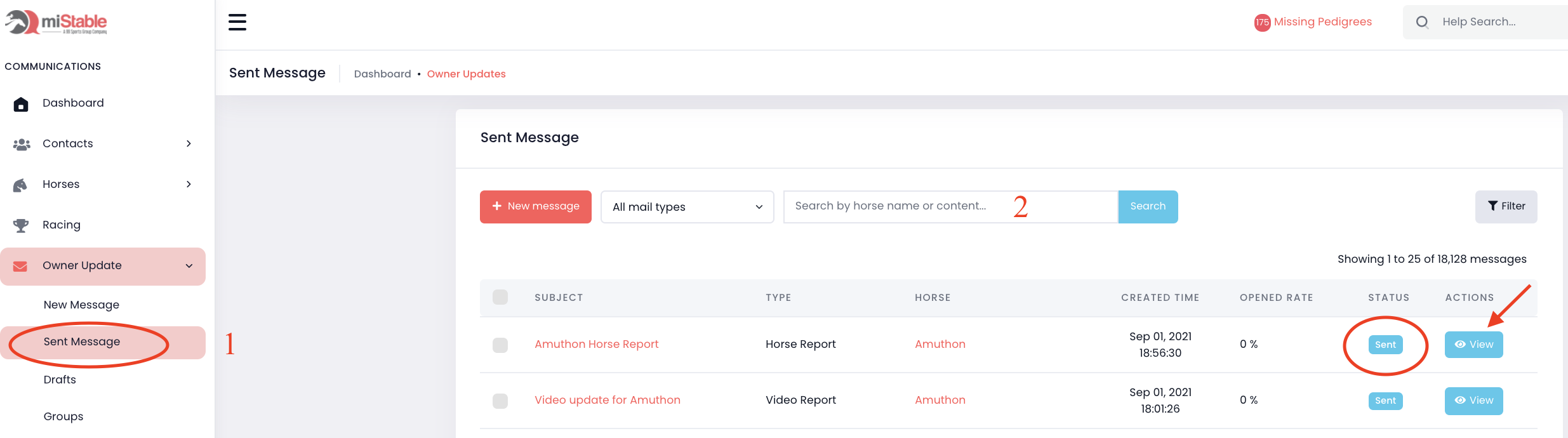Click the Contacts people icon
Viewport: 1568px width, 438px height.
point(22,145)
